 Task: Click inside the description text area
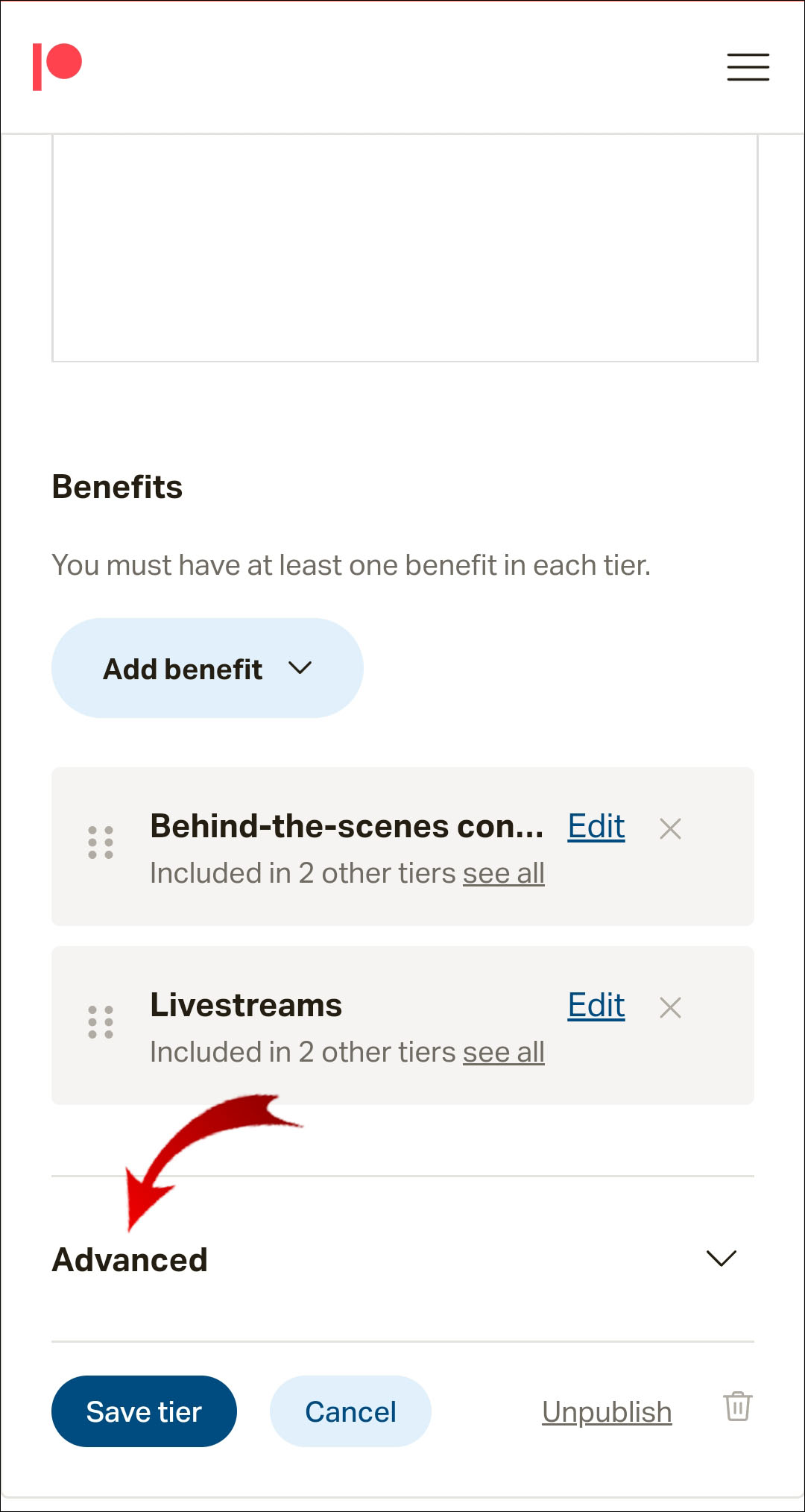tap(405, 248)
